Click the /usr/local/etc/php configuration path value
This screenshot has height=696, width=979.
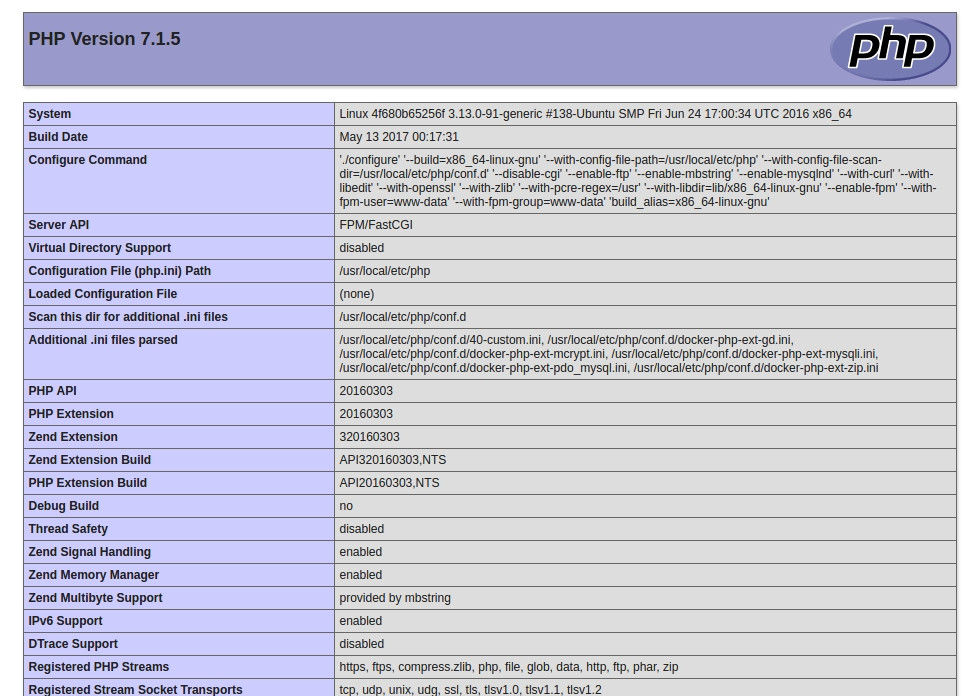pos(385,271)
